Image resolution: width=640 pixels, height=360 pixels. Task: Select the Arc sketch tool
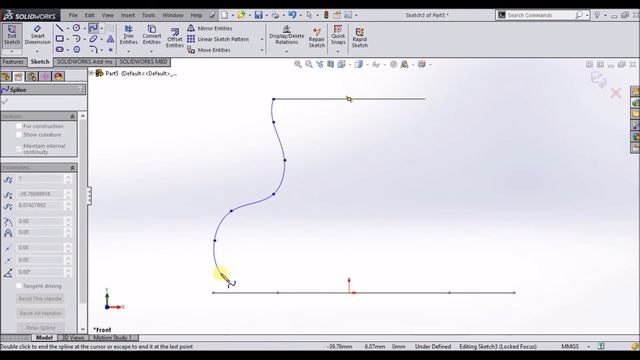tap(76, 39)
